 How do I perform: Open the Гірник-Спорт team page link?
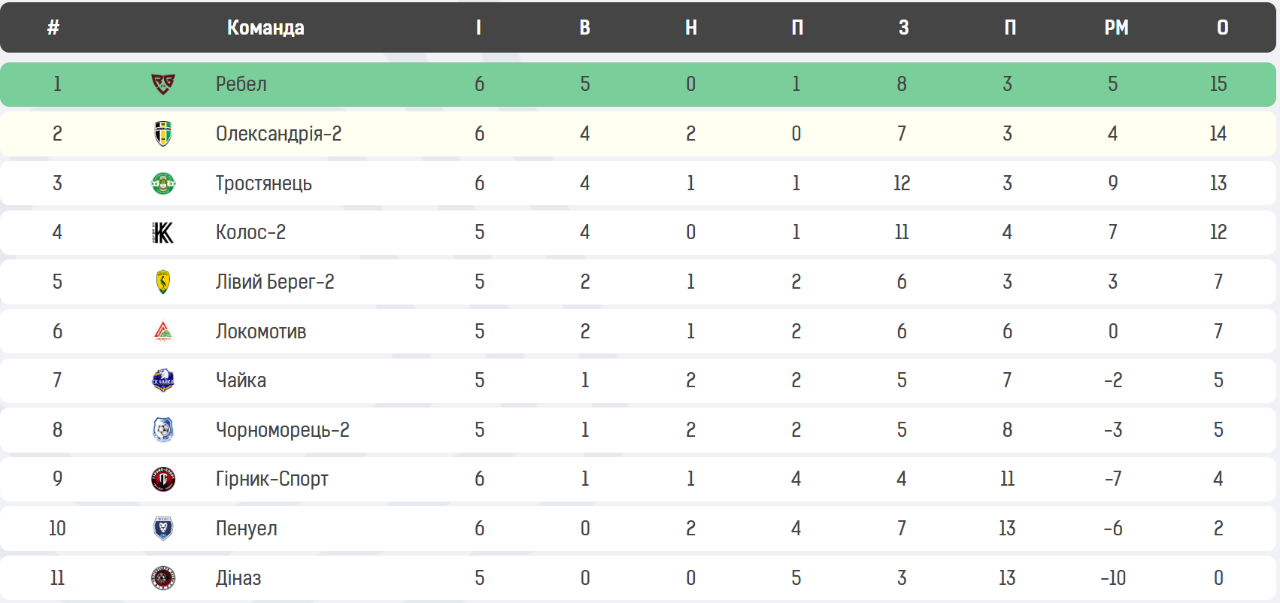[x=272, y=479]
